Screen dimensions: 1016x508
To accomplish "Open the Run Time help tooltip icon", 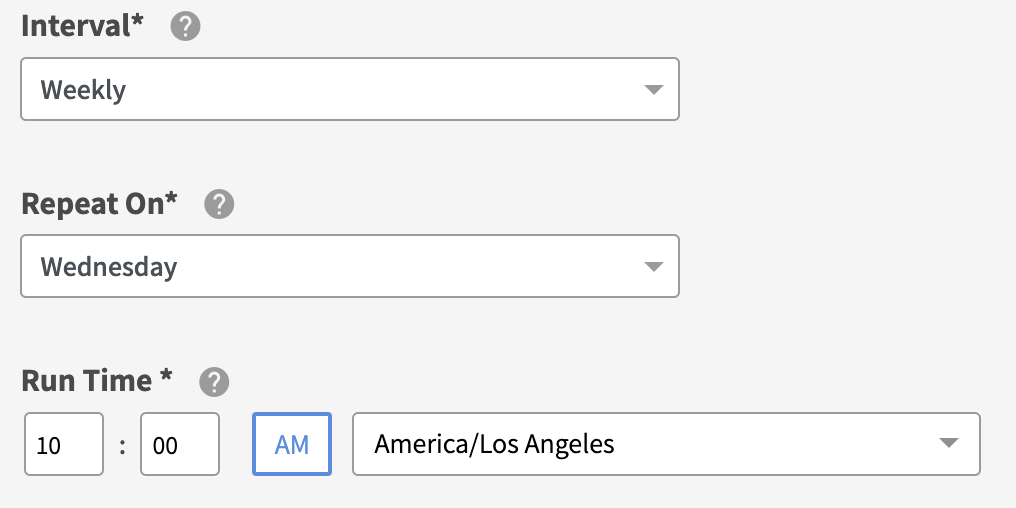I will pos(214,382).
